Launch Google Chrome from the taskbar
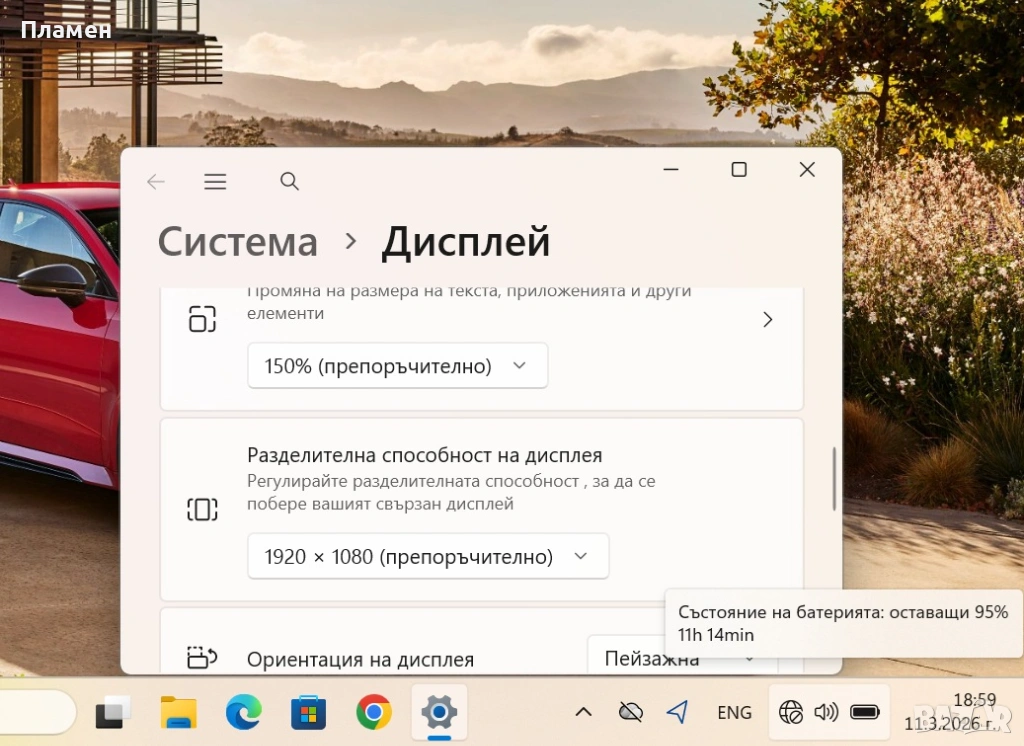The height and width of the screenshot is (746, 1024). pos(374,712)
